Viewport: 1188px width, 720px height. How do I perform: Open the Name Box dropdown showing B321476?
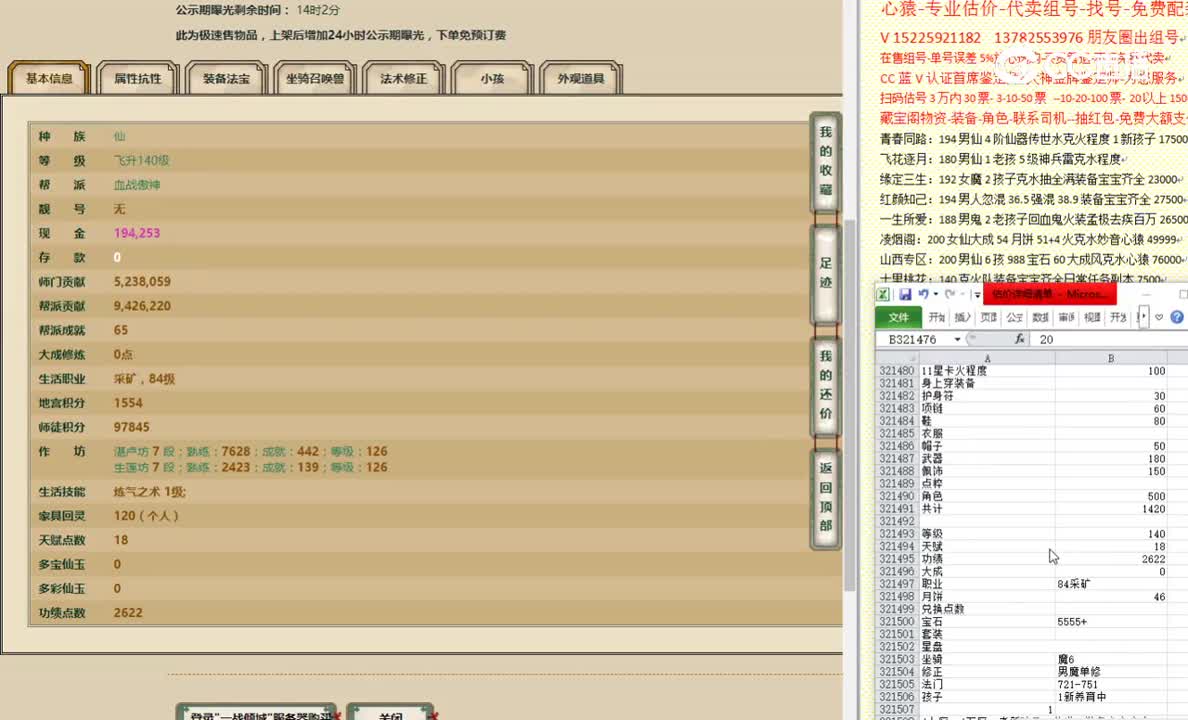coord(957,339)
